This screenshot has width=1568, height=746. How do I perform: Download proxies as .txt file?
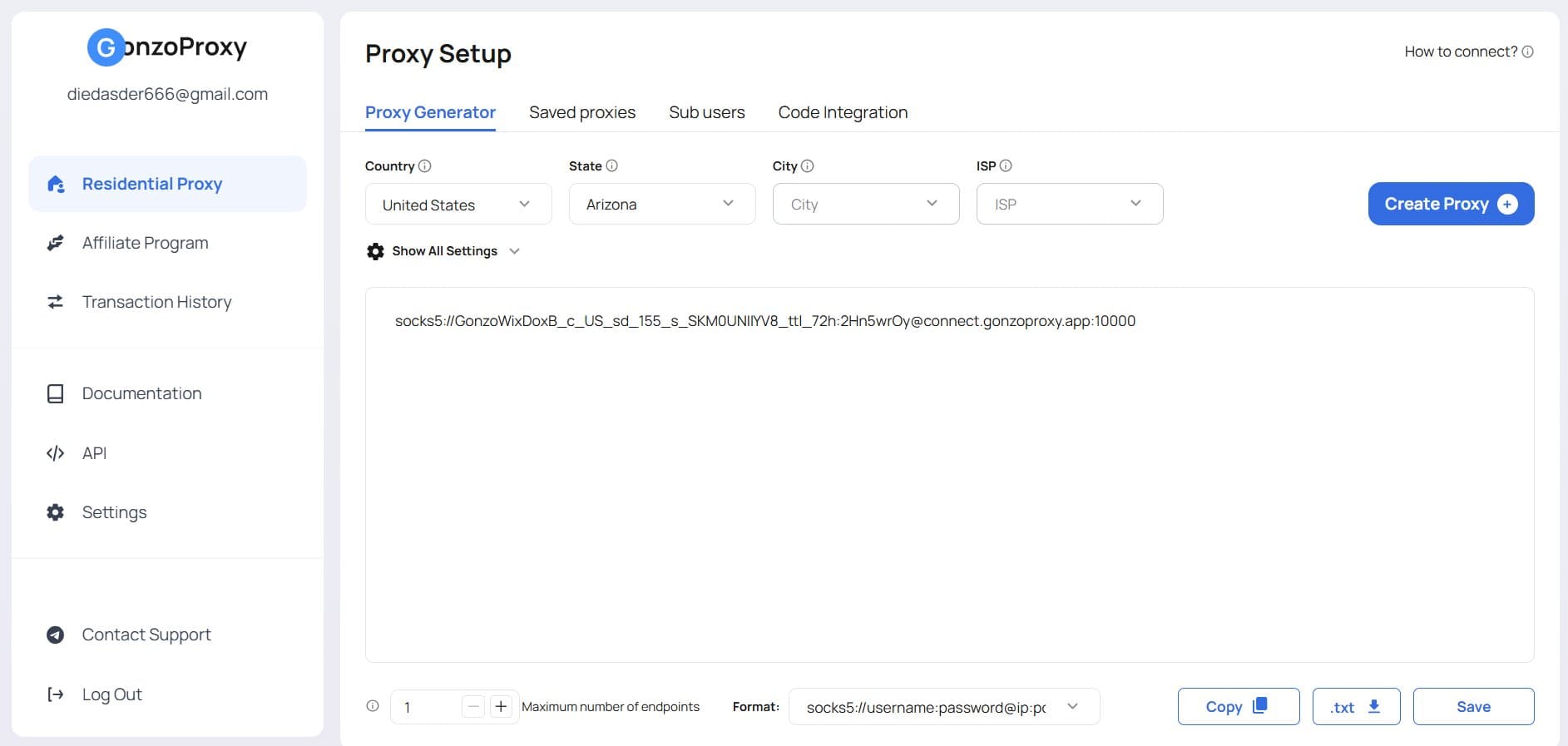click(x=1356, y=706)
